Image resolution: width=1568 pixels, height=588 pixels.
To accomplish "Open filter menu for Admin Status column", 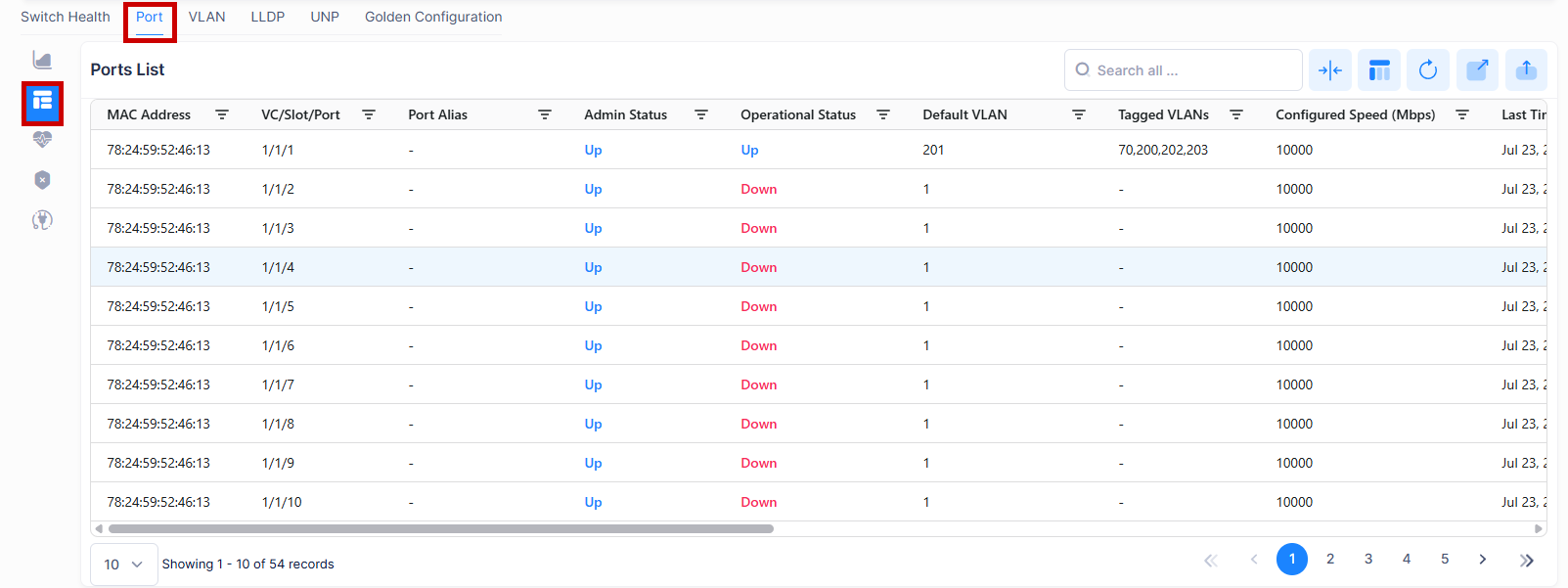I will (x=701, y=114).
